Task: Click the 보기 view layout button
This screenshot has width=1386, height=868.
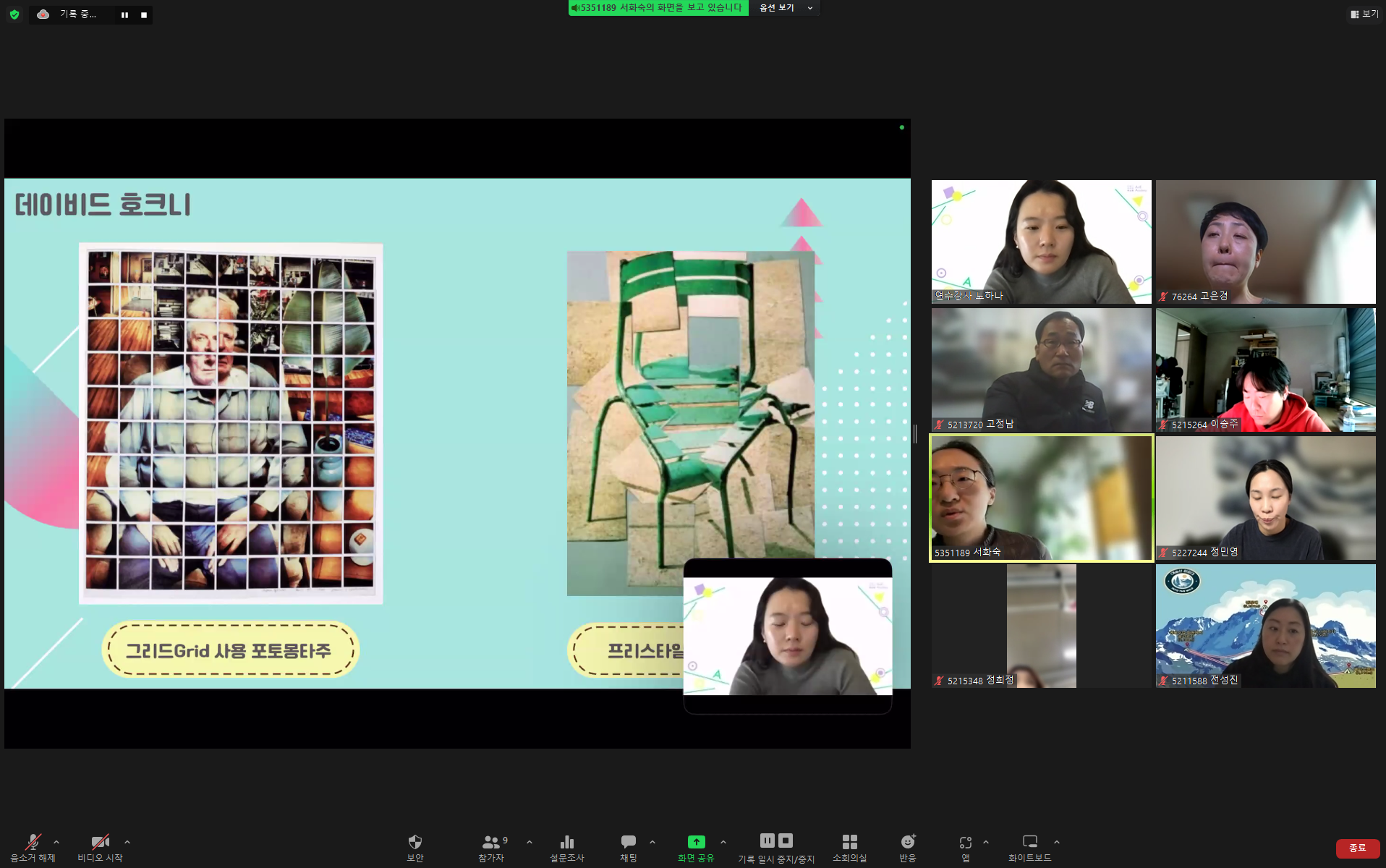Action: click(1364, 14)
